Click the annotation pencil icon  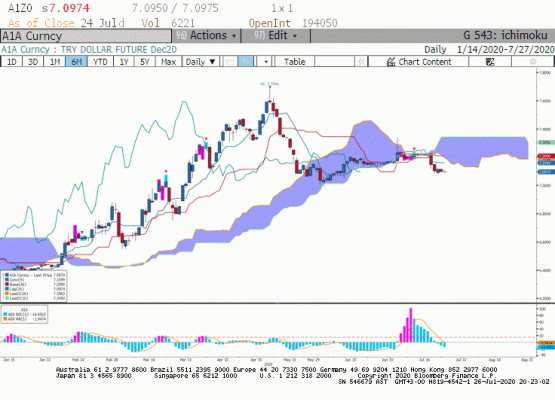click(490, 62)
